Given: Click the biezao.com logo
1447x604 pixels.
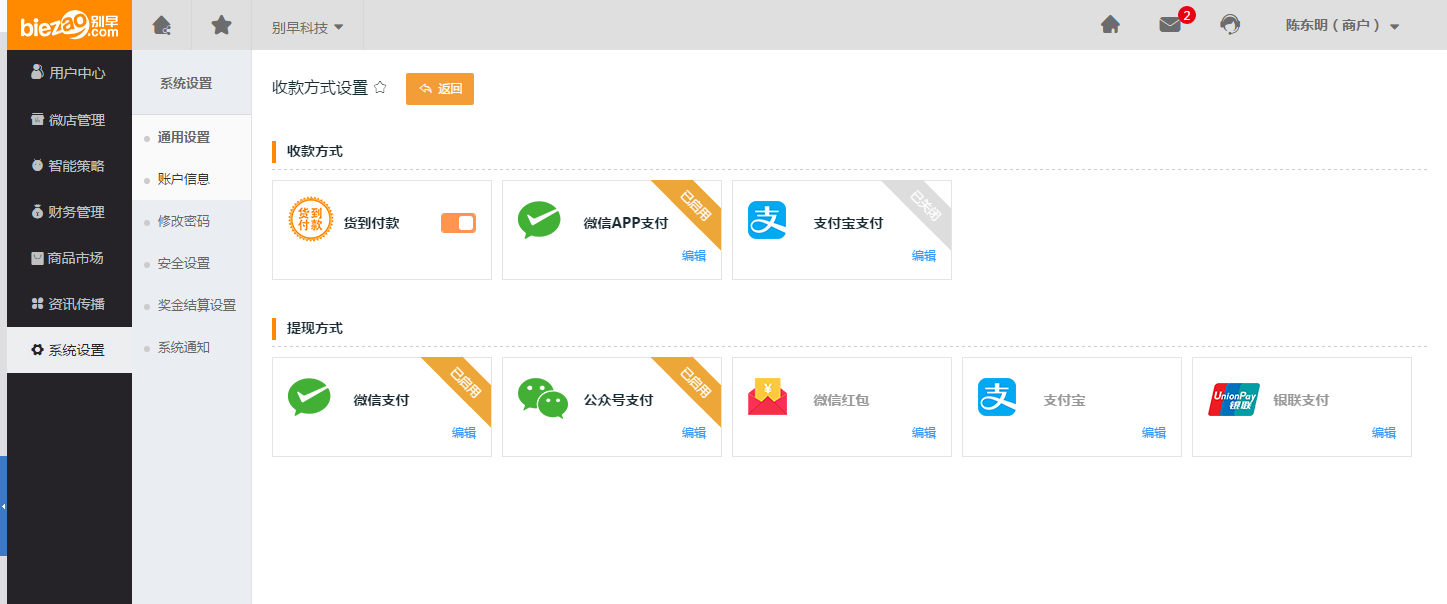Looking at the screenshot, I should [68, 25].
